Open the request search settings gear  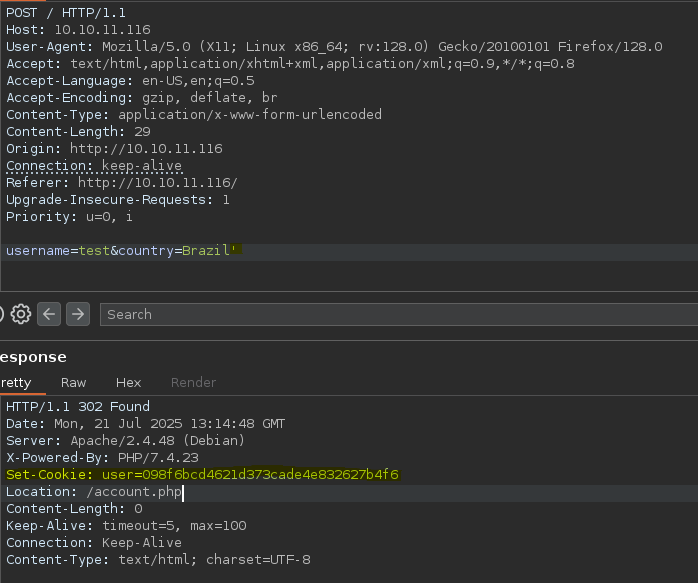point(20,314)
